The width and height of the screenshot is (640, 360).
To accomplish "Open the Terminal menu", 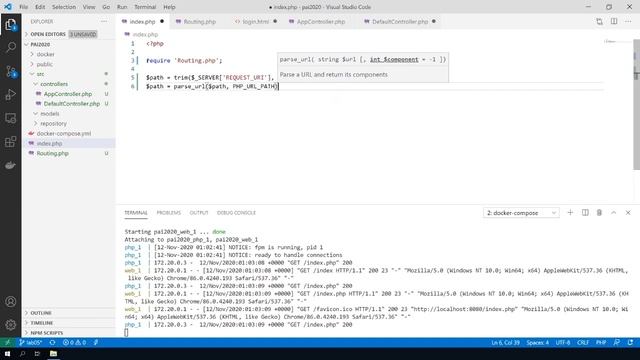I will pyautogui.click(x=145, y=7).
